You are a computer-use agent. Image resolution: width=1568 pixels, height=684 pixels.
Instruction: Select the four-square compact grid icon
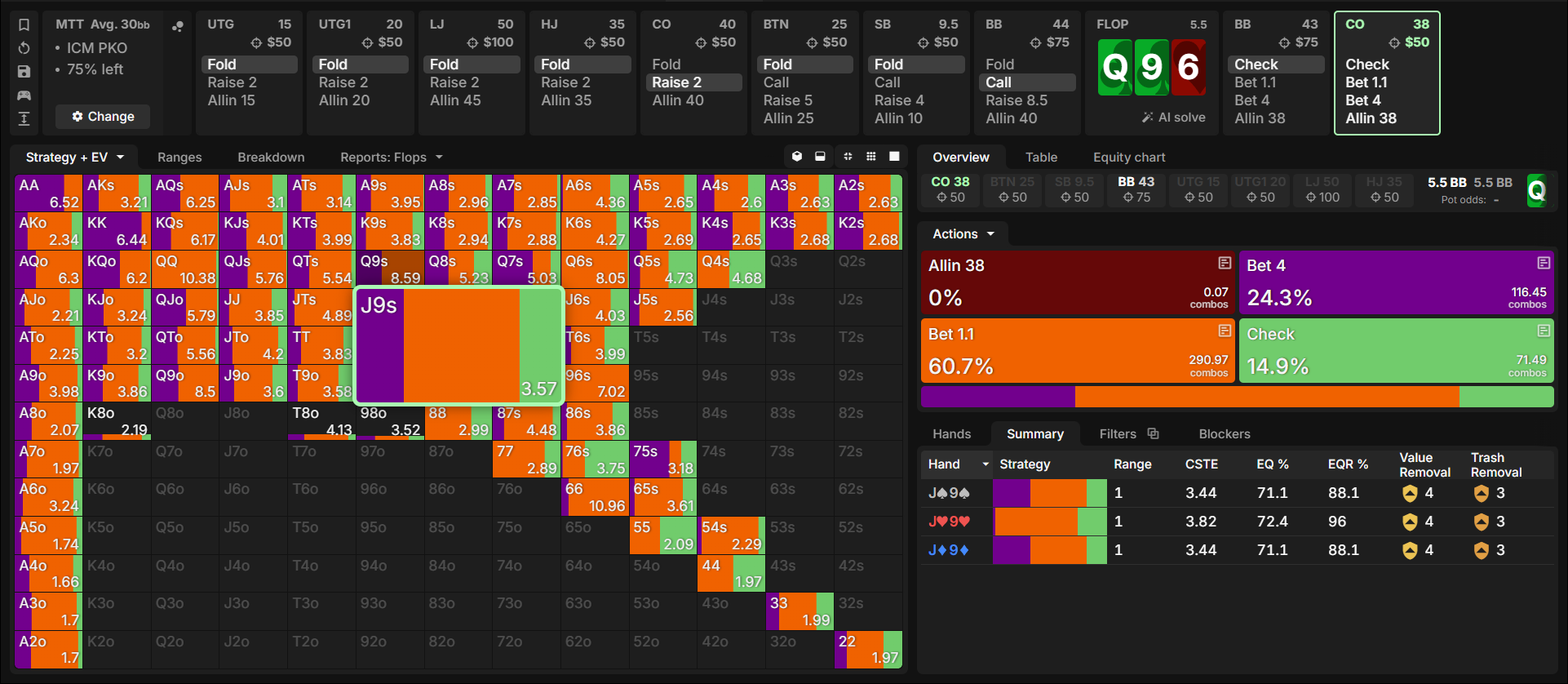pyautogui.click(x=848, y=157)
